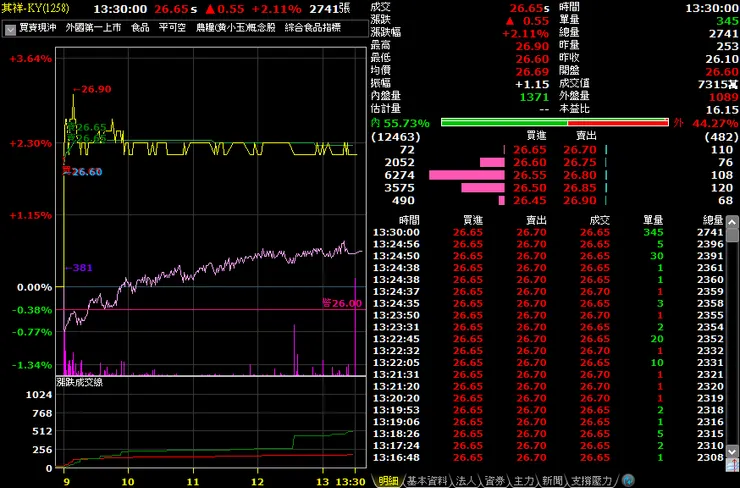Open the category dropdown arrow beside 買賣現沖
740x488 pixels.
(10, 29)
